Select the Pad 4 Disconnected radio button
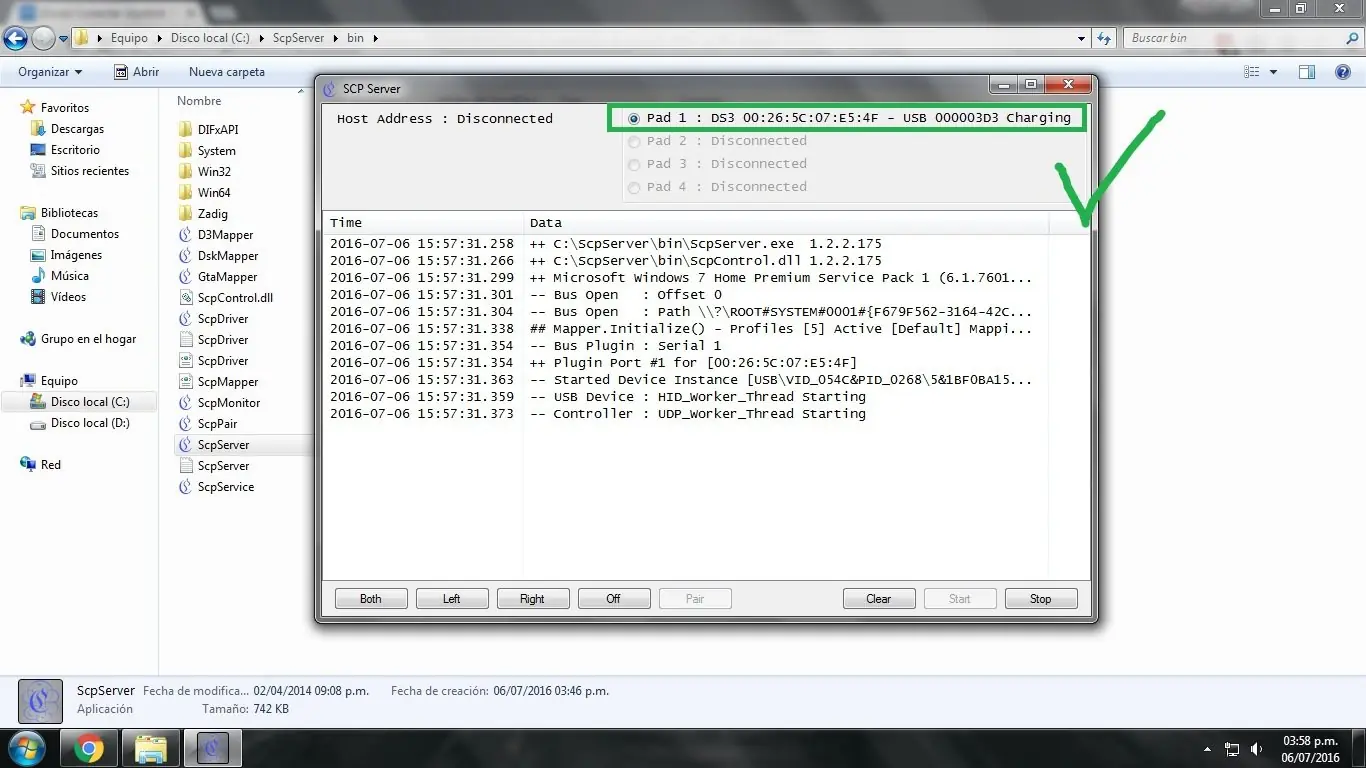The height and width of the screenshot is (768, 1366). (634, 187)
